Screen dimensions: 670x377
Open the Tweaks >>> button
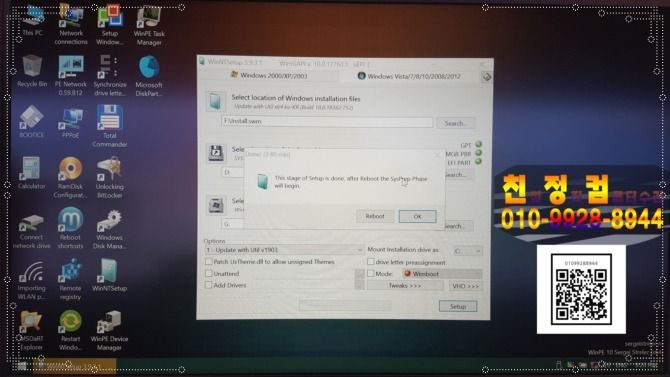[405, 286]
